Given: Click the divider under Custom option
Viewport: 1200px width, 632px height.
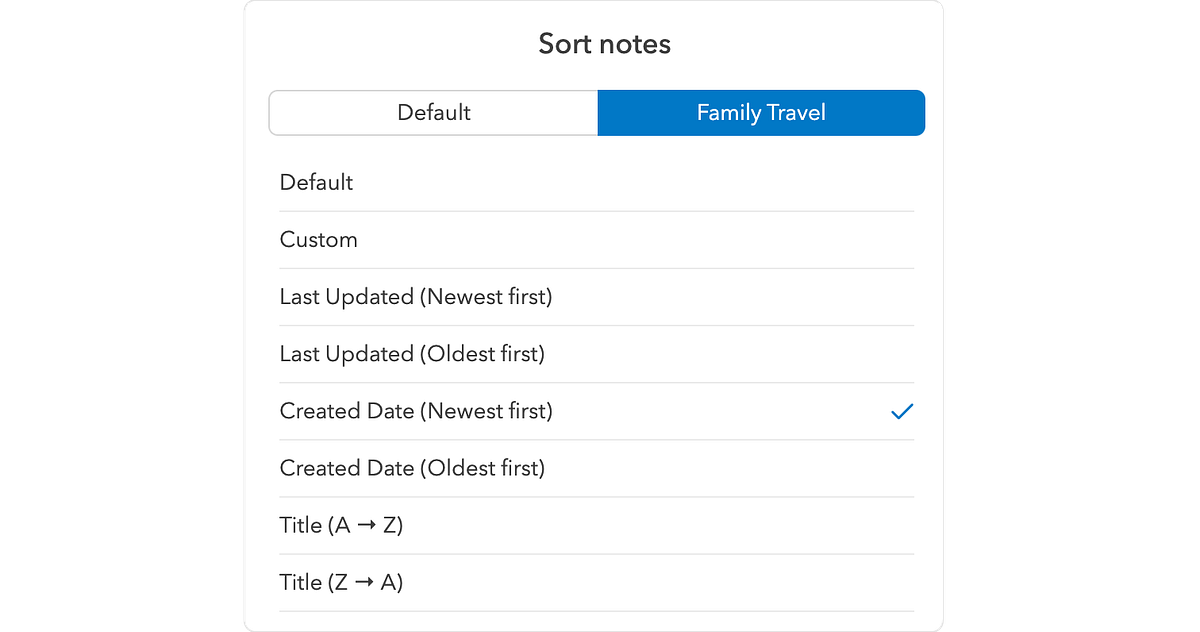Looking at the screenshot, I should [596, 268].
